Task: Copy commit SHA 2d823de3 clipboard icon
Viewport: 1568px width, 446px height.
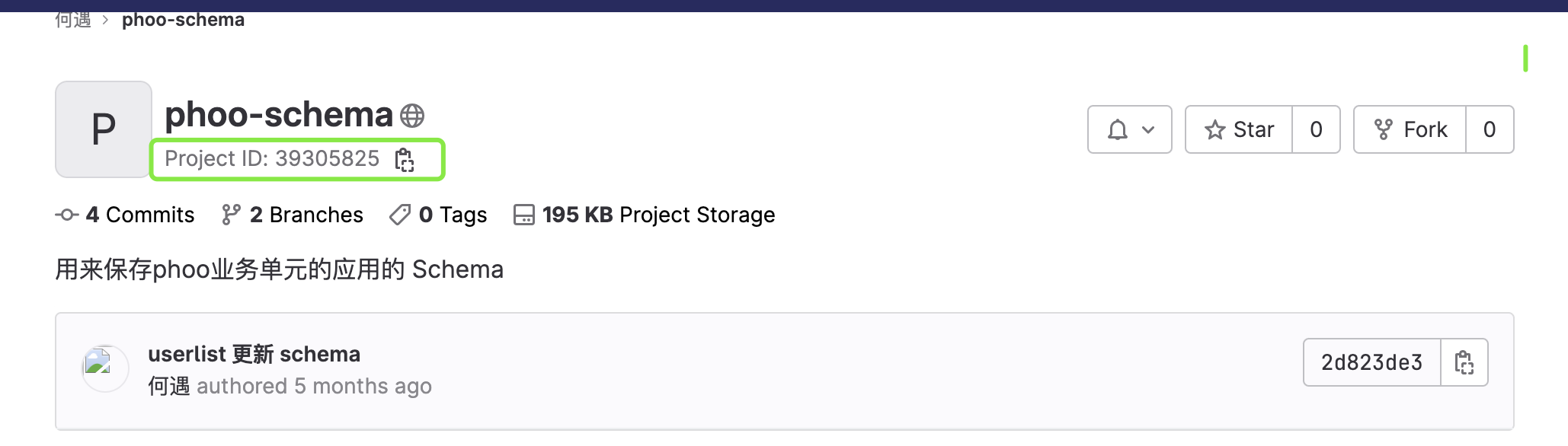Action: click(x=1464, y=362)
